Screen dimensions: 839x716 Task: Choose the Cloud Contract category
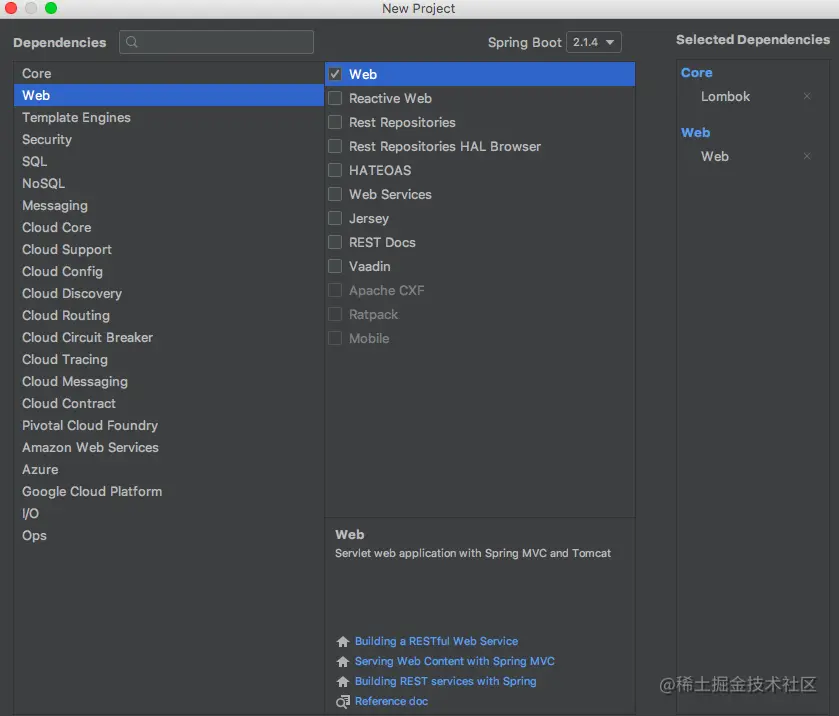pos(169,403)
